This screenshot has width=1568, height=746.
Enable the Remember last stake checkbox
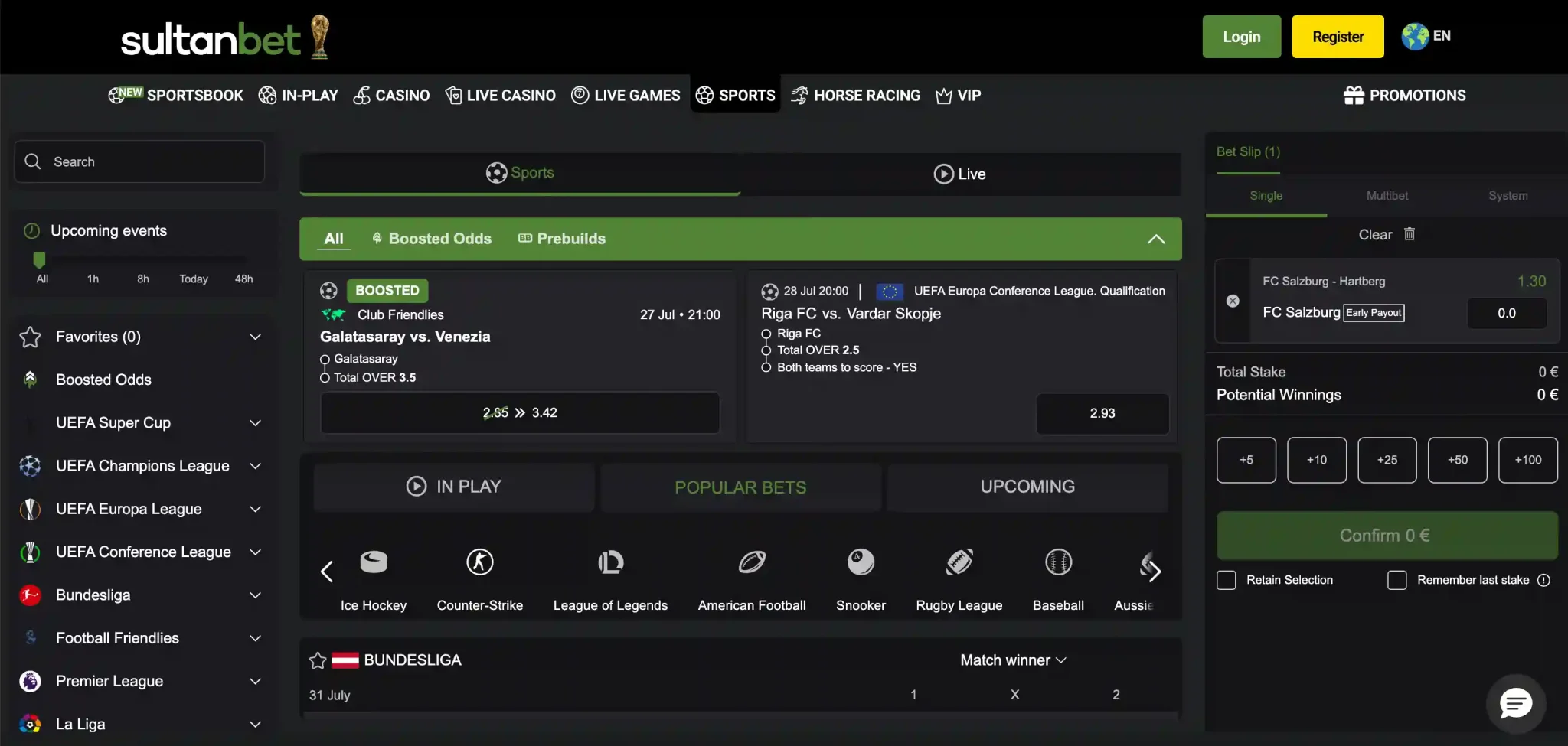tap(1397, 580)
